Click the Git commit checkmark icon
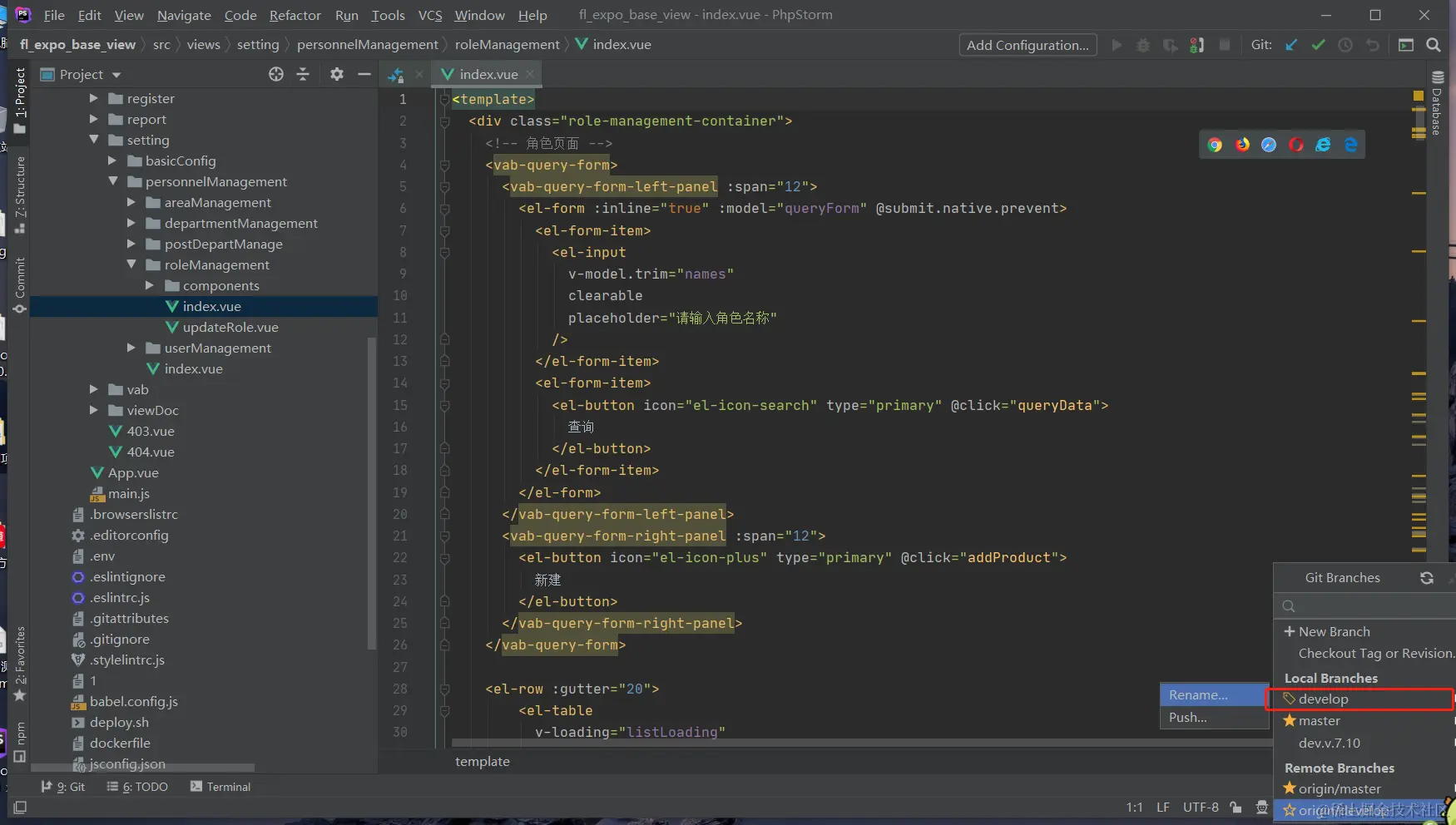The width and height of the screenshot is (1456, 825). click(1318, 45)
